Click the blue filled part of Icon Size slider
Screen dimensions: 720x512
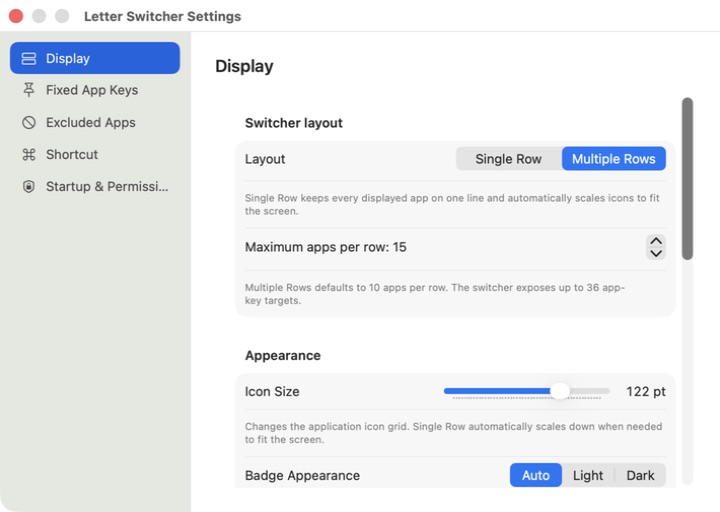pos(497,391)
